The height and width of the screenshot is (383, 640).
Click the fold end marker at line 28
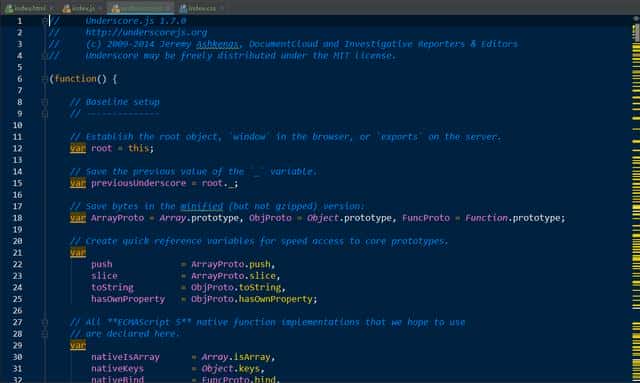(45, 334)
